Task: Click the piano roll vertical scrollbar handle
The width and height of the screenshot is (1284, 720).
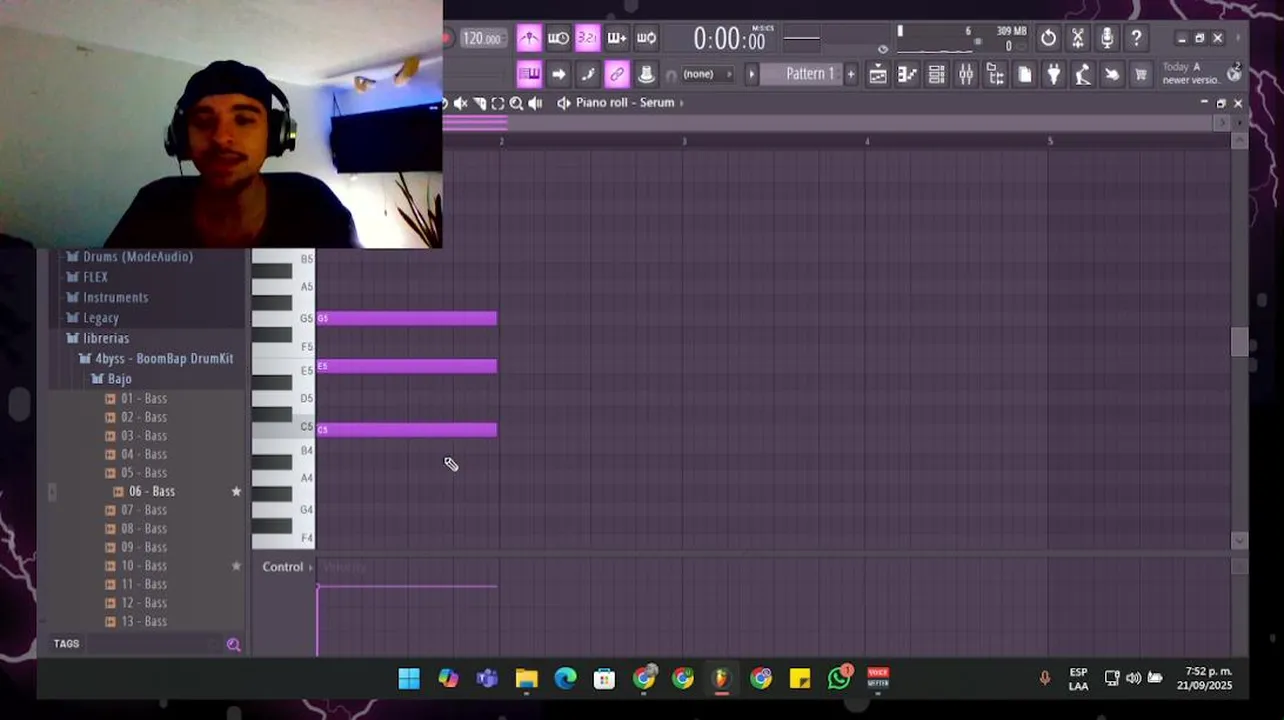Action: coord(1240,342)
